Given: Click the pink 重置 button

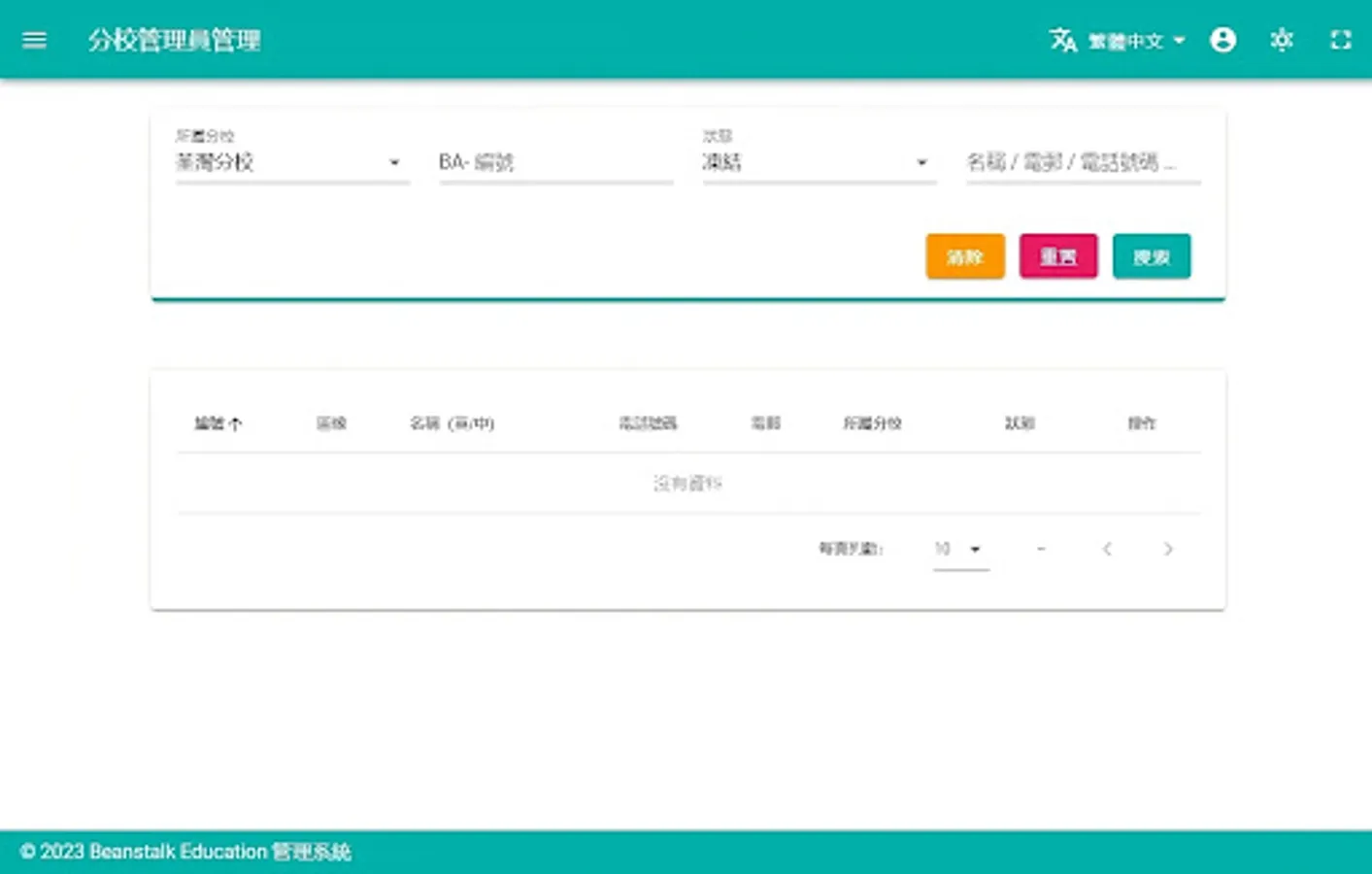Looking at the screenshot, I should (x=1058, y=256).
